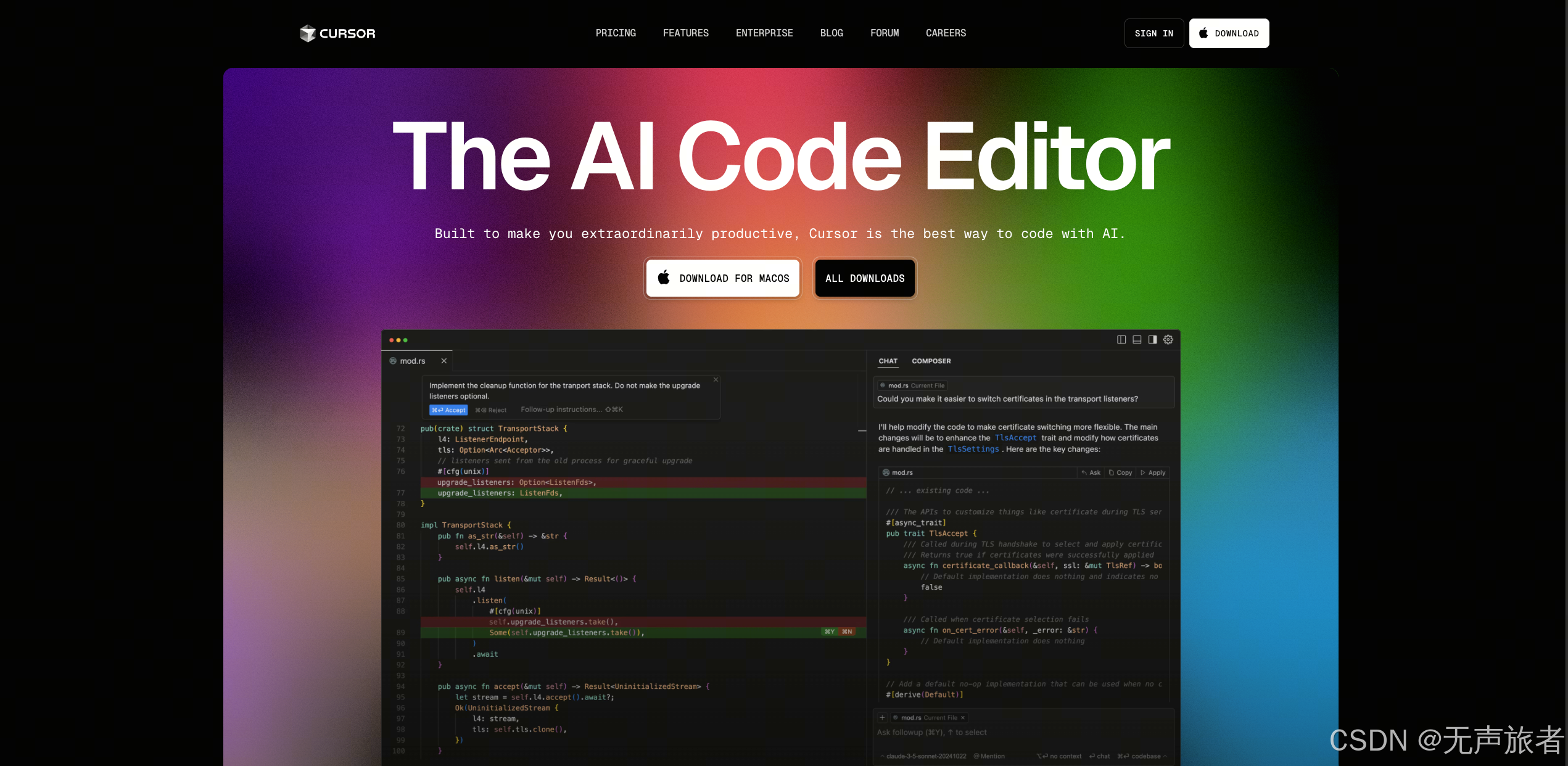The width and height of the screenshot is (1568, 766).
Task: Click the @ Mention option
Action: click(x=989, y=756)
